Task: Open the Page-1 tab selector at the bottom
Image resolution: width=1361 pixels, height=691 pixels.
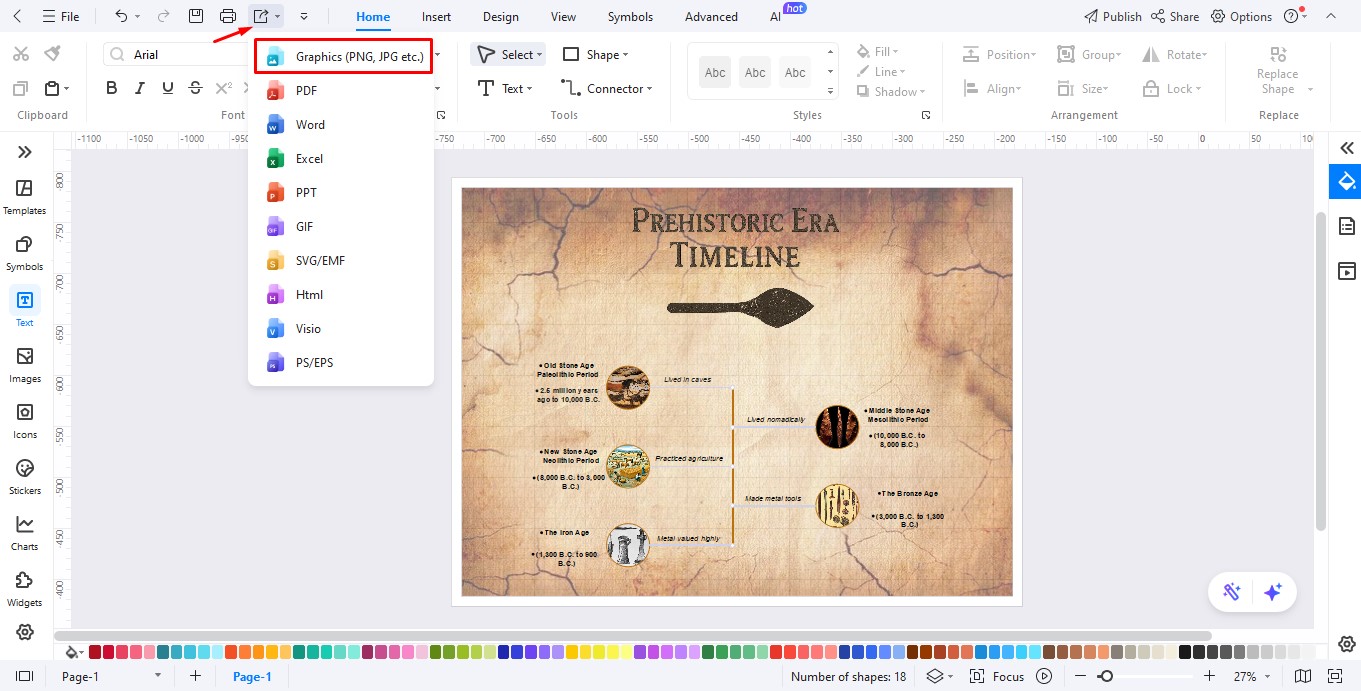Action: click(x=110, y=676)
